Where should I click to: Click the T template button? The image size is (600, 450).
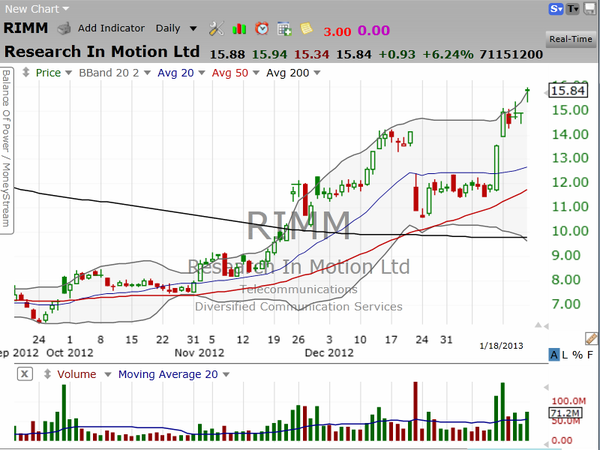point(573,8)
